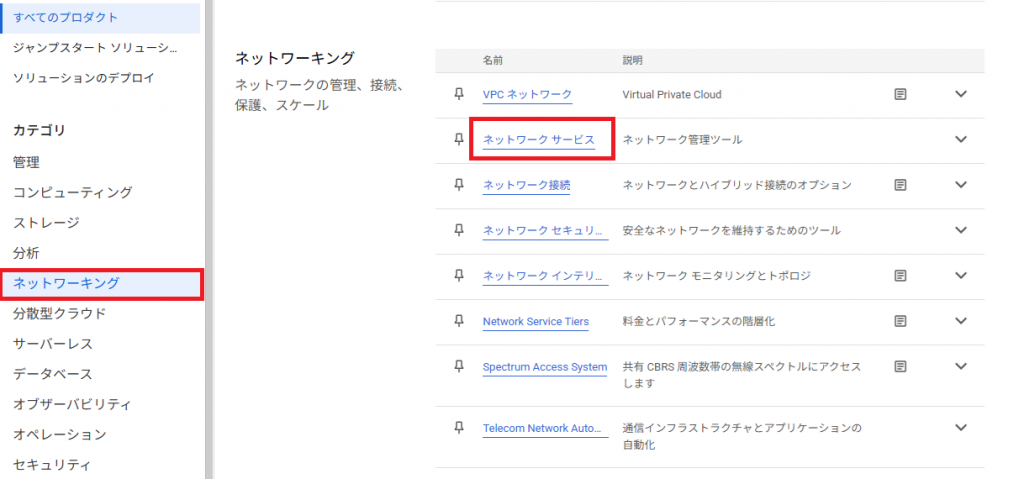Expand the ネットワーク サービス row

[x=961, y=139]
